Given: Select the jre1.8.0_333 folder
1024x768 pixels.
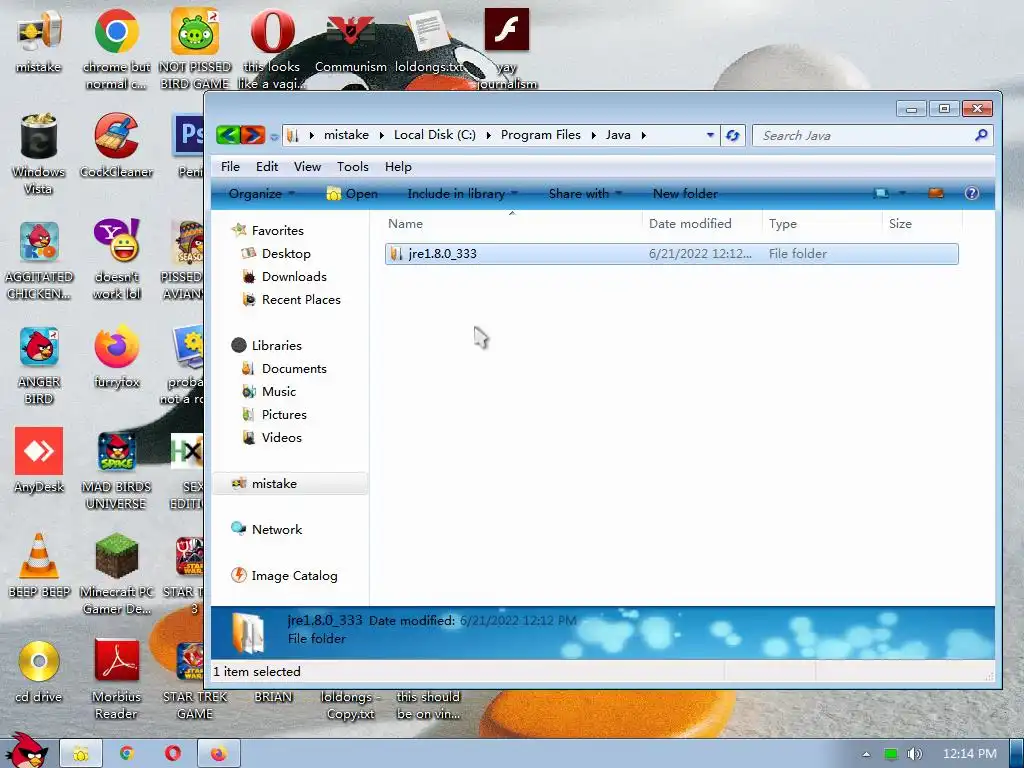Looking at the screenshot, I should (672, 253).
